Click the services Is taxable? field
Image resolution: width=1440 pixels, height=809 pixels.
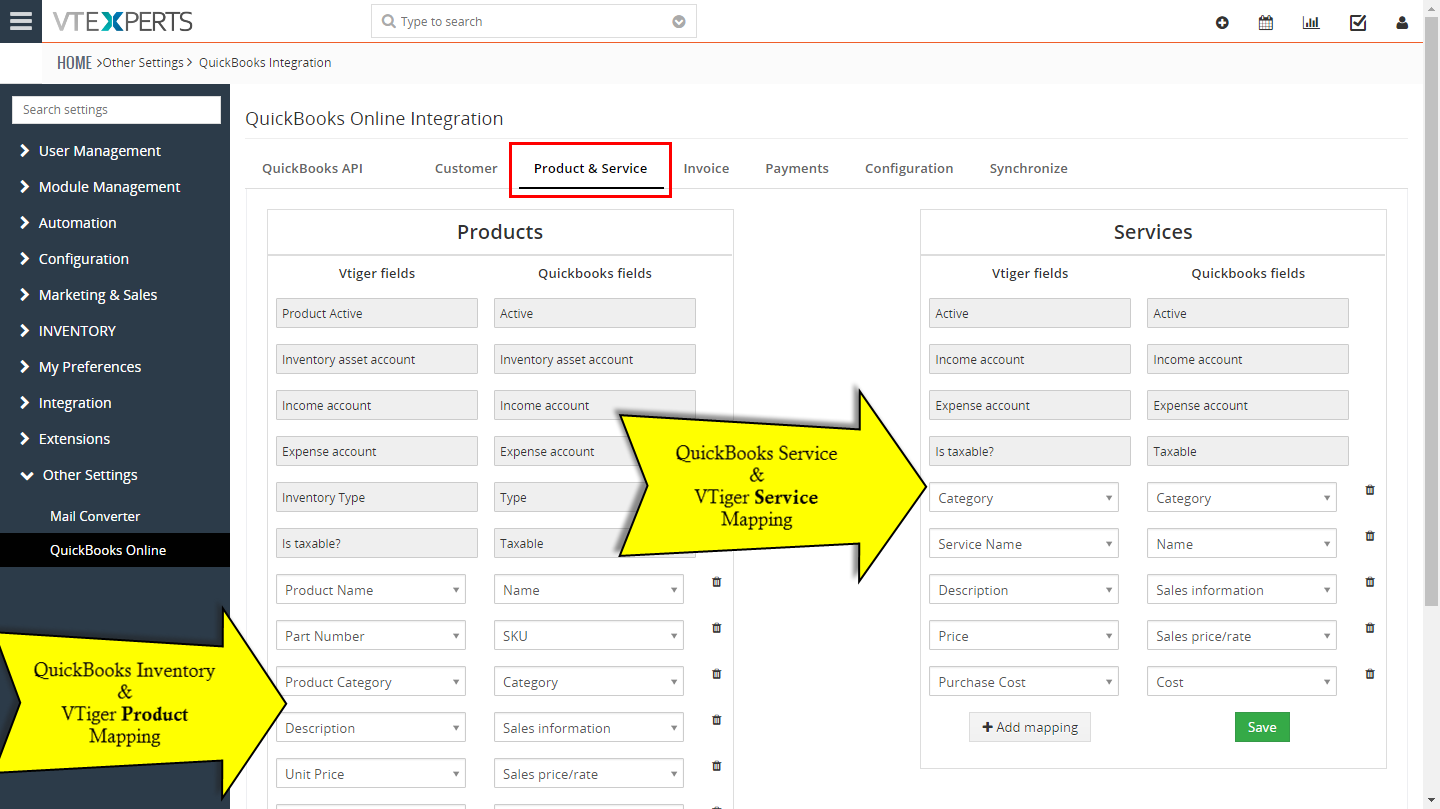click(x=1030, y=451)
